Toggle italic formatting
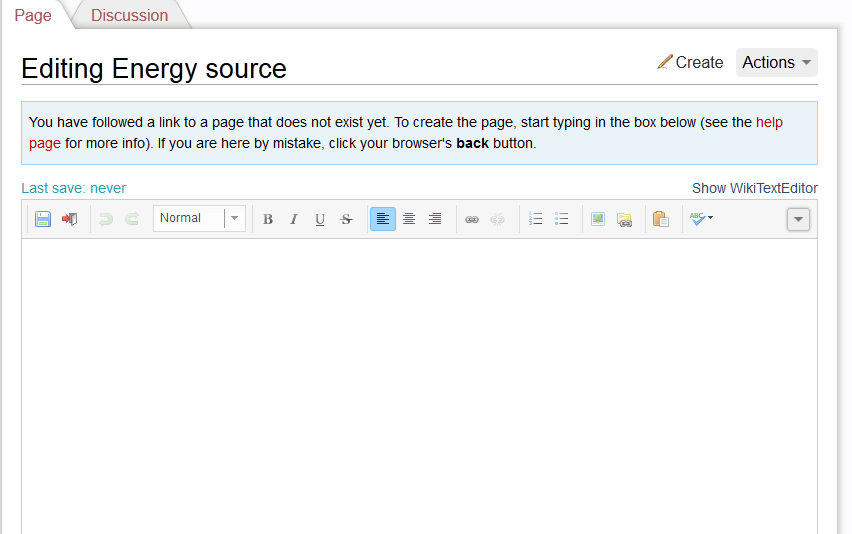Screen dimensions: 852x534 click(294, 219)
